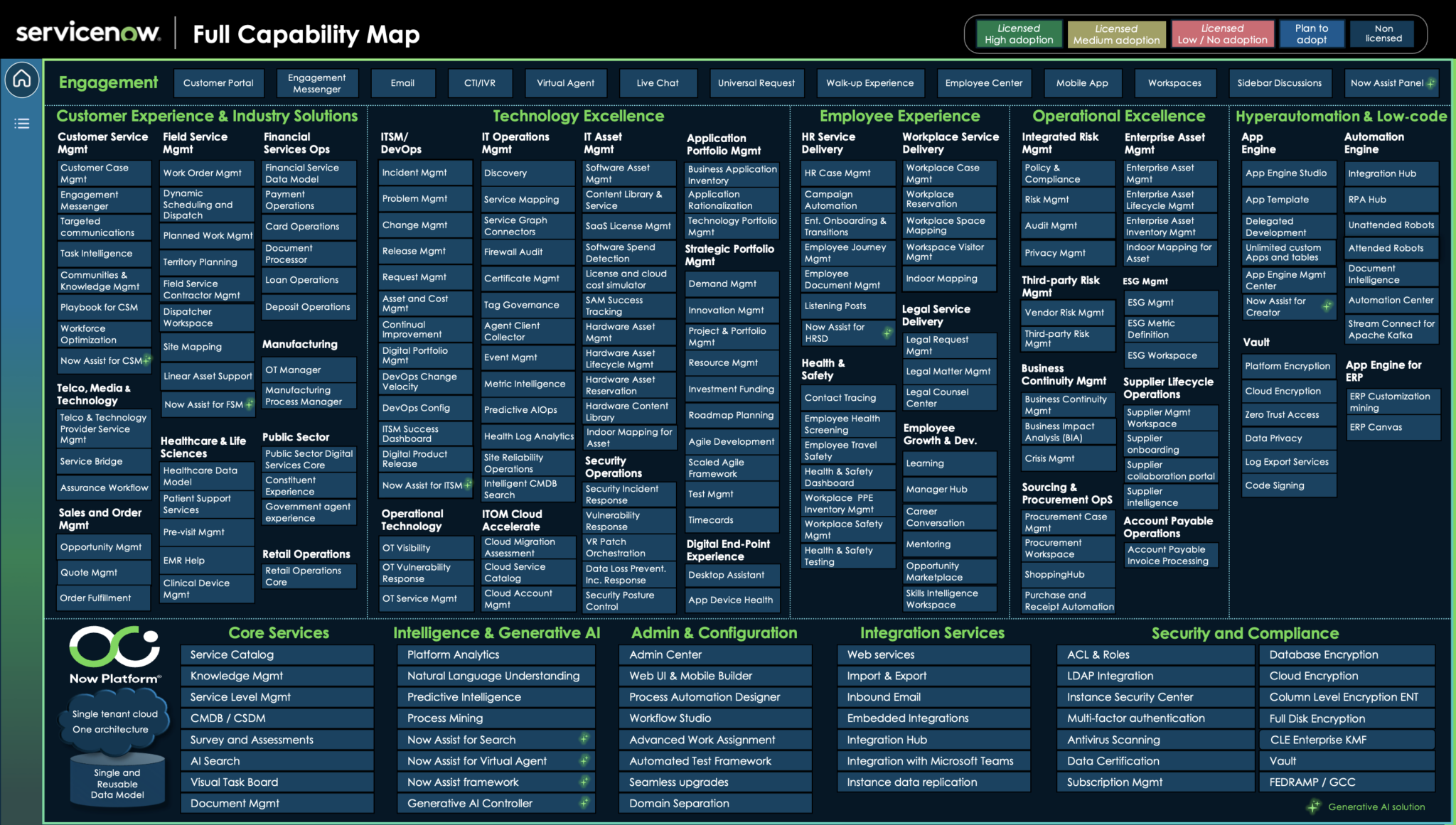Image resolution: width=1456 pixels, height=825 pixels.
Task: Open the Virtual Agent engagement box
Action: 566,83
